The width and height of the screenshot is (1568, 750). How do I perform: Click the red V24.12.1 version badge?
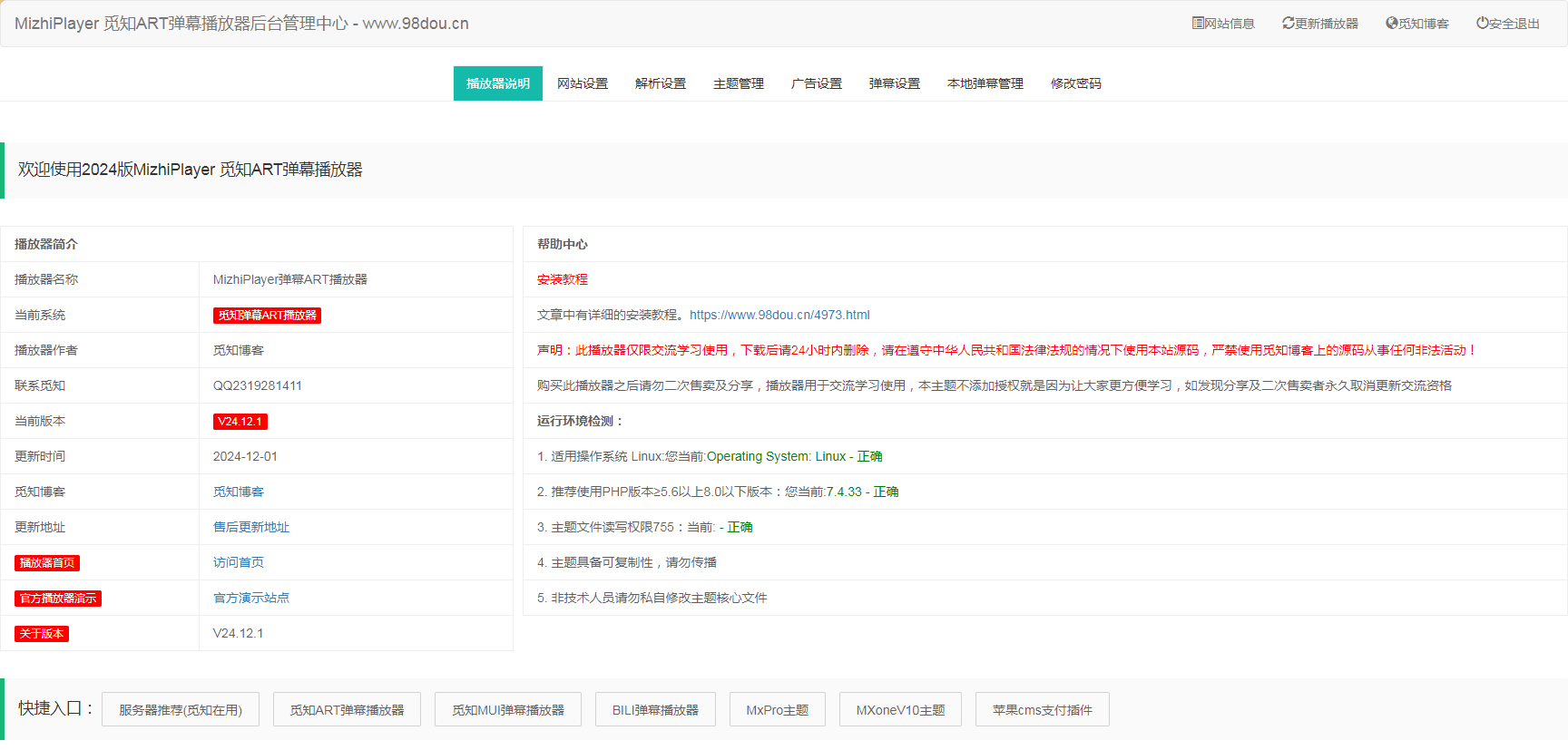(240, 422)
